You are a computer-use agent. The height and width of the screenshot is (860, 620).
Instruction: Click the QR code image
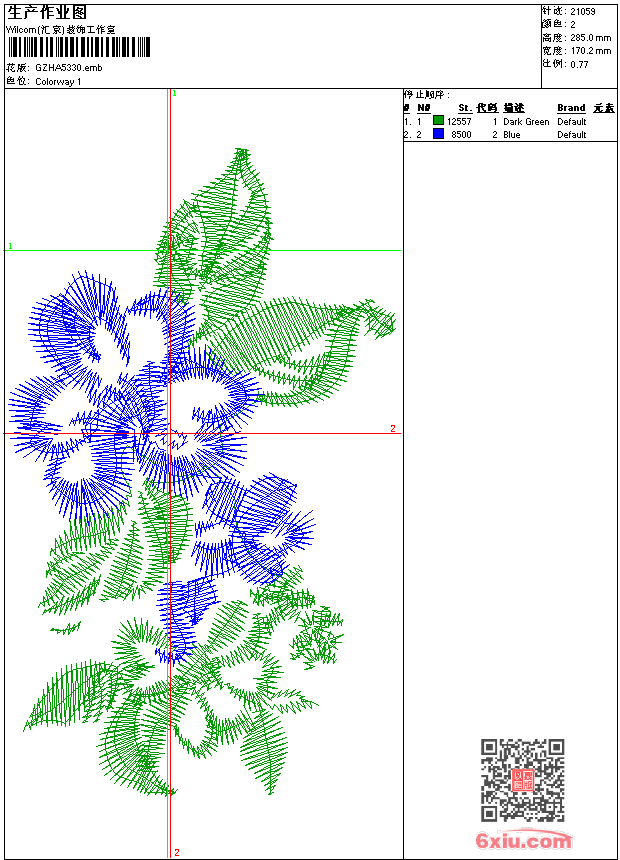[x=522, y=780]
